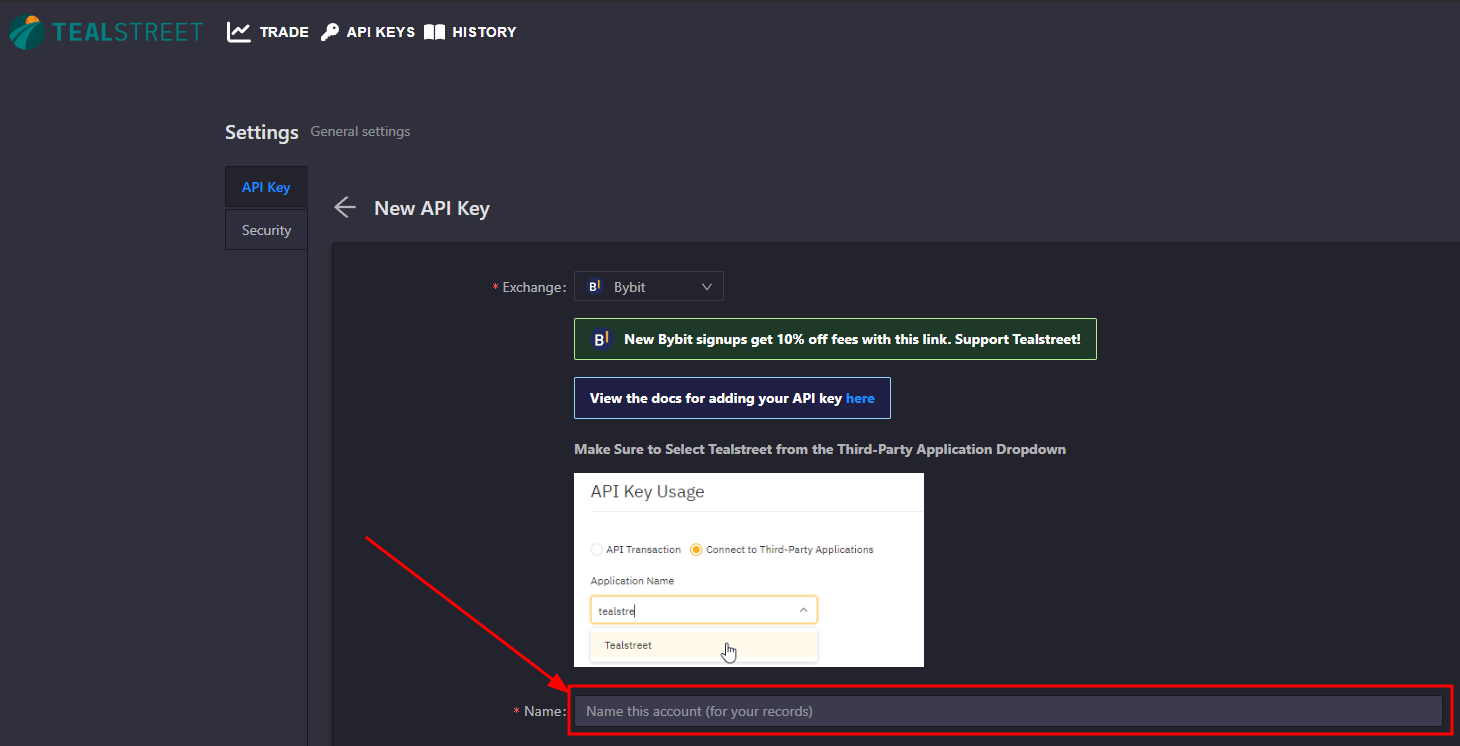Open the API KEYS menu

pos(367,32)
